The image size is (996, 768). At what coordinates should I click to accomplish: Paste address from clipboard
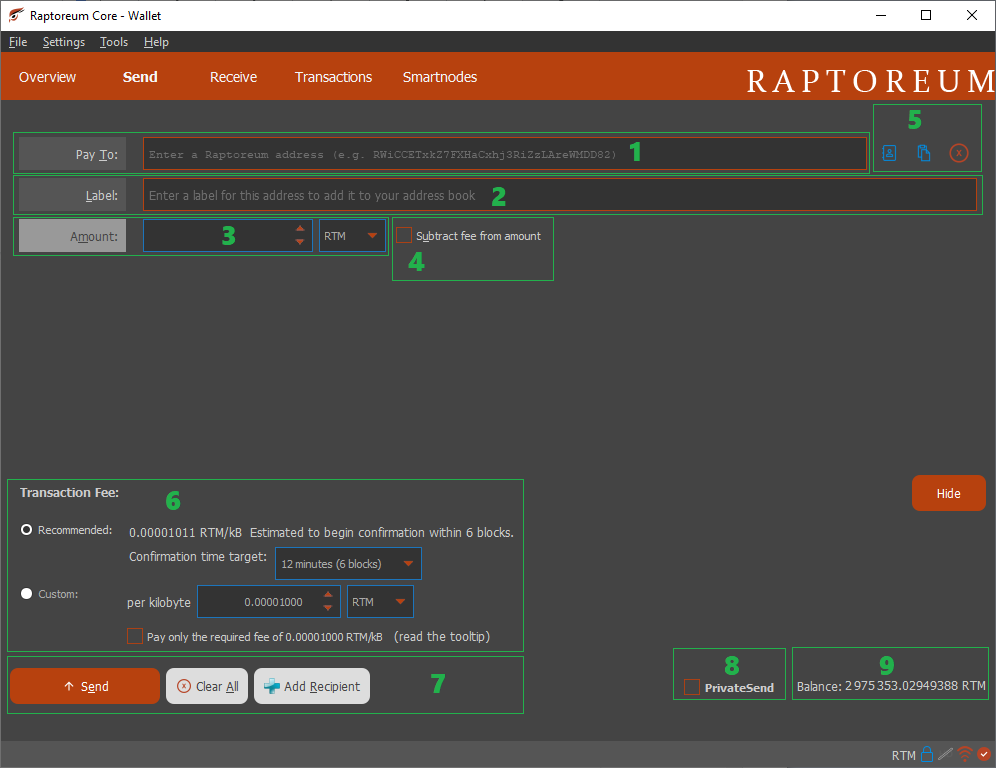tap(923, 153)
